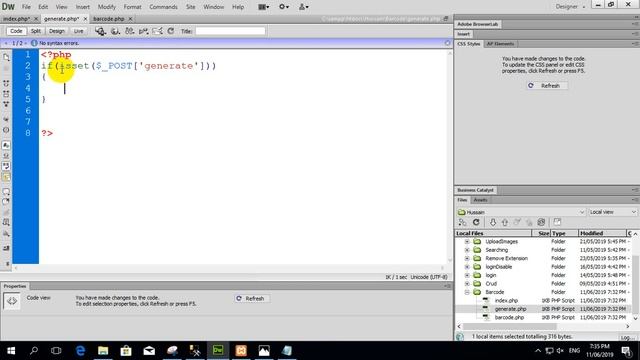640x360 pixels.
Task: Open the Site user icon dropdown
Action: tap(304, 7)
